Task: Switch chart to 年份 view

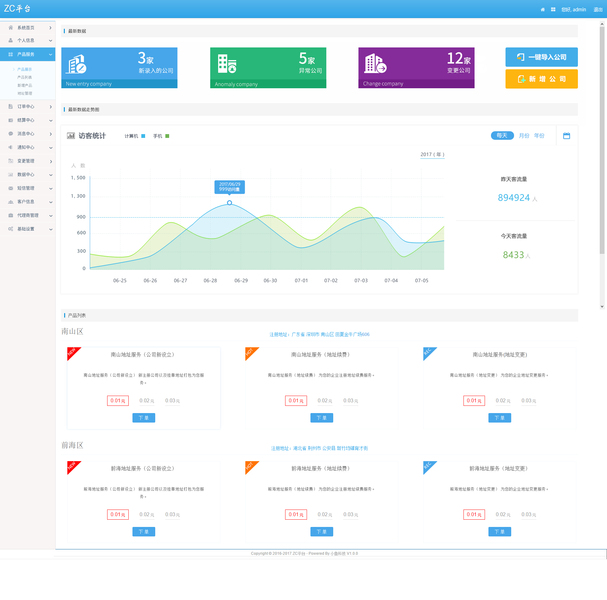Action: tap(539, 135)
